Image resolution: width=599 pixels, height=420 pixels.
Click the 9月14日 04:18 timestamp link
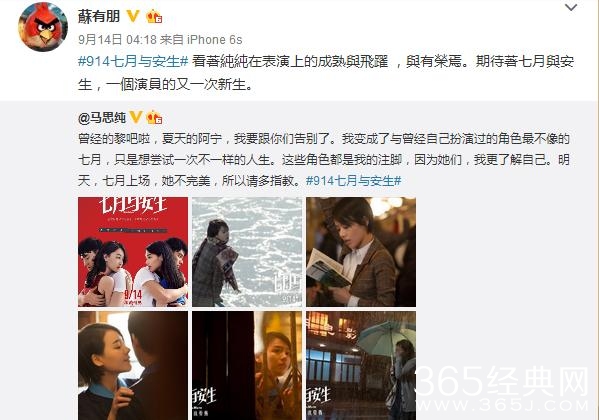point(117,39)
